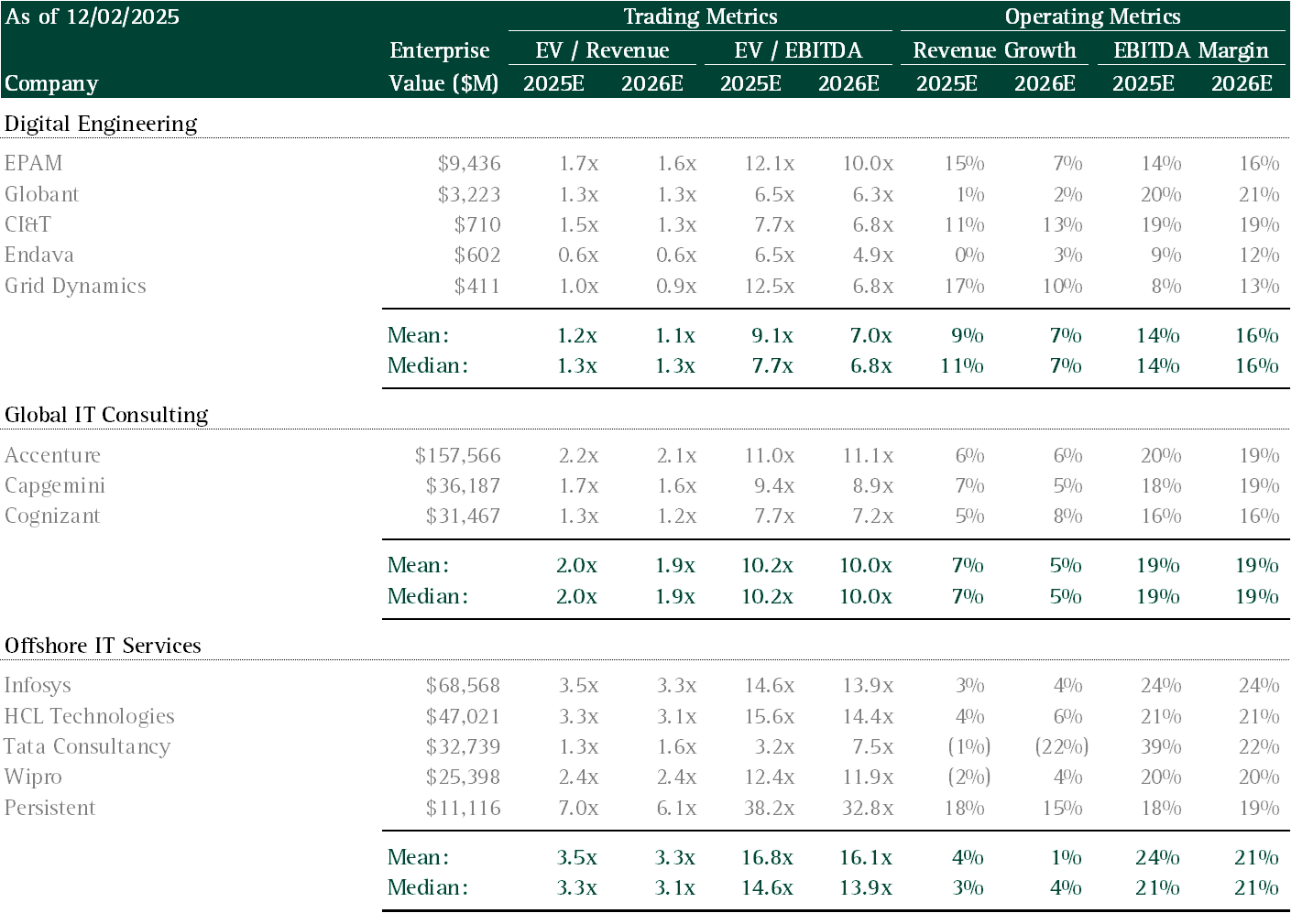
Task: Select the EV / Revenue subheader
Action: pos(602,50)
